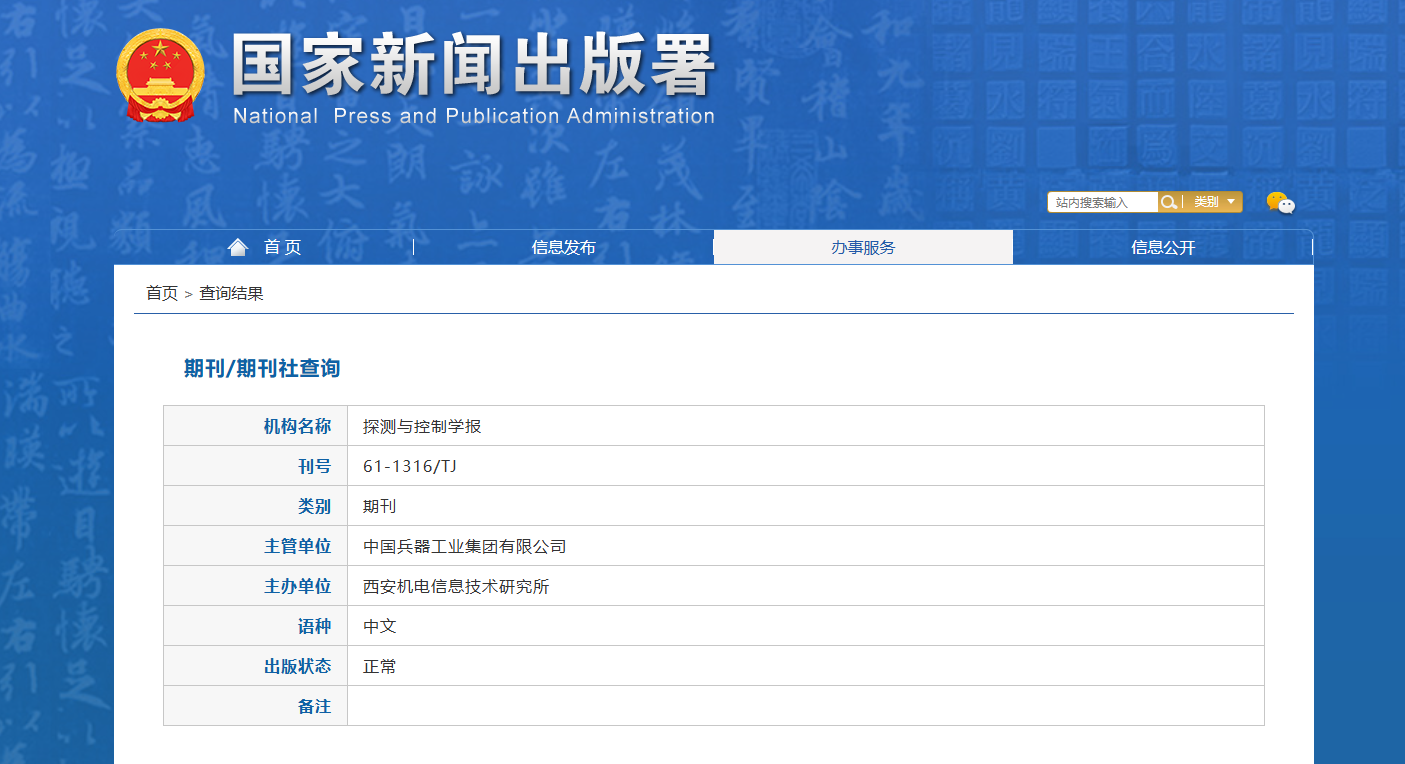Image resolution: width=1405 pixels, height=764 pixels.
Task: Click the national emblem logo
Action: coord(159,76)
